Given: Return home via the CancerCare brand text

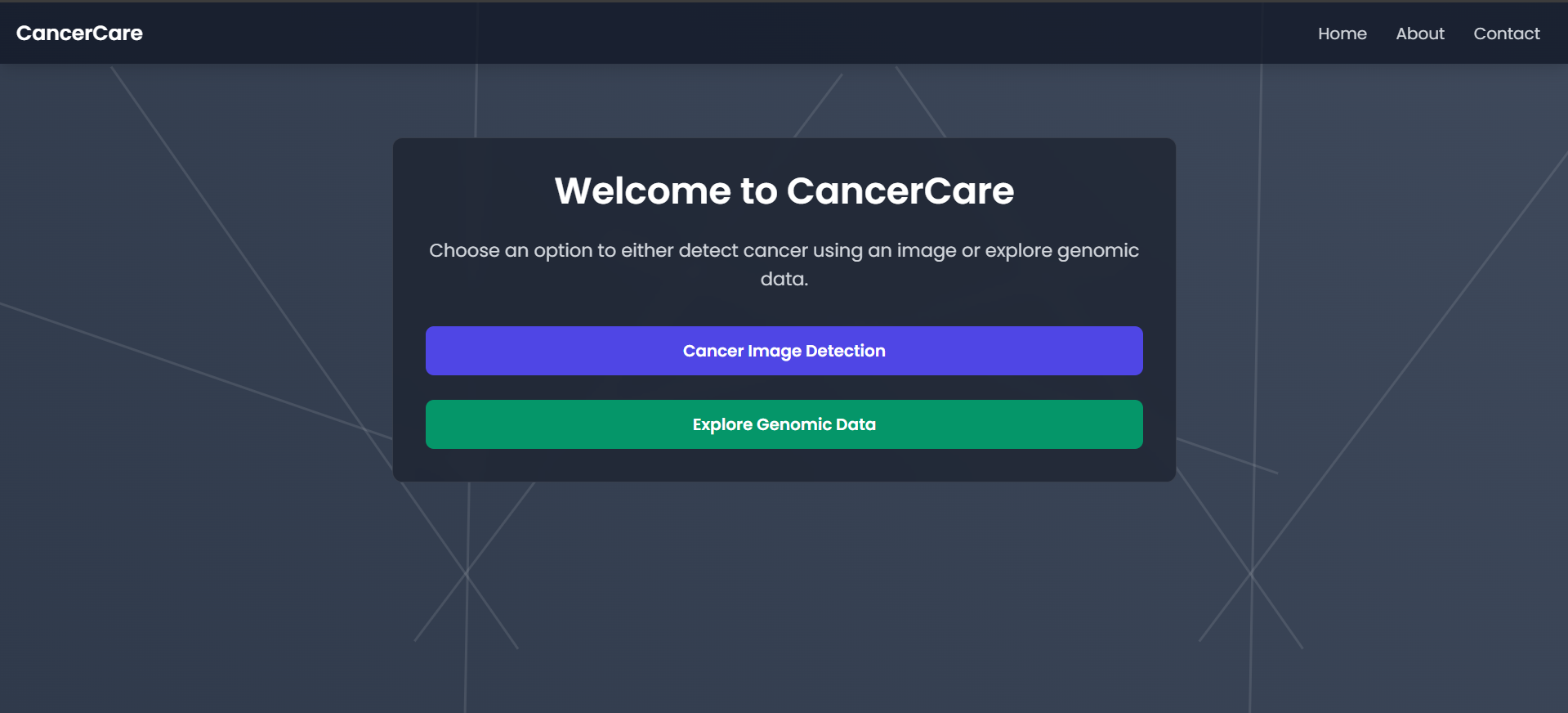Looking at the screenshot, I should pyautogui.click(x=78, y=33).
